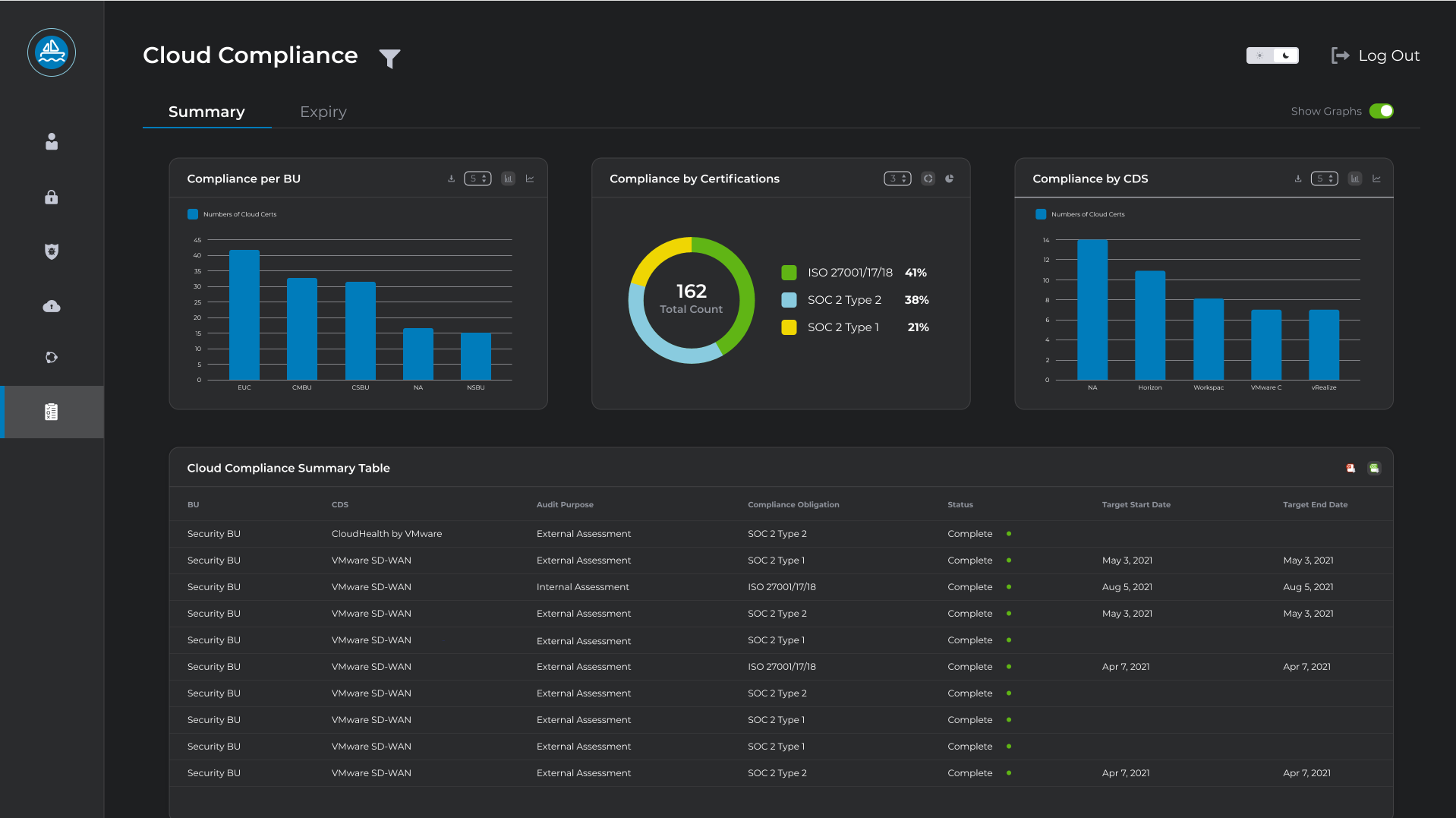Screen dimensions: 1456x818
Task: Open the filter icon beside Cloud Compliance
Action: click(x=389, y=58)
